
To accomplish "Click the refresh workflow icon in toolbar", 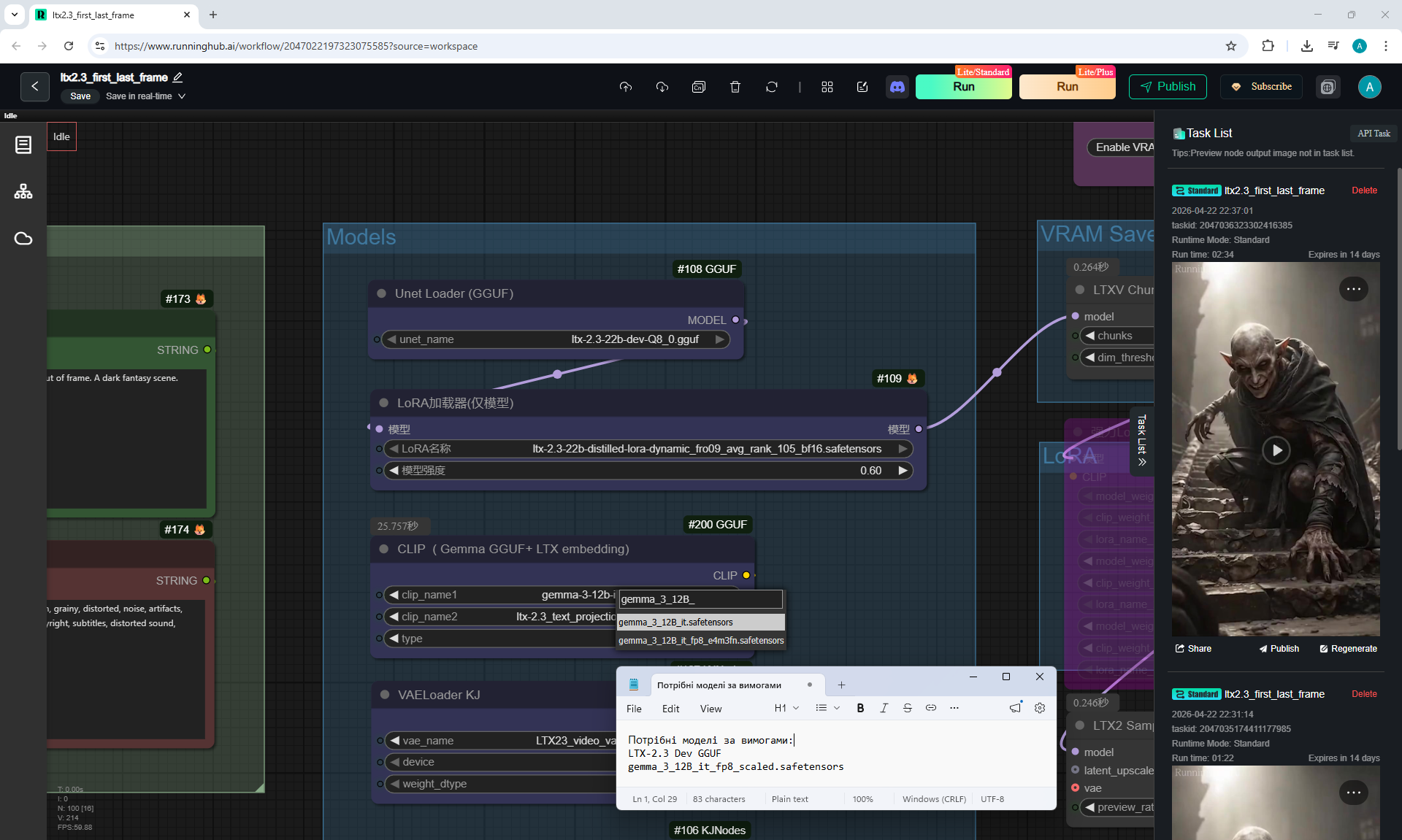I will point(772,87).
